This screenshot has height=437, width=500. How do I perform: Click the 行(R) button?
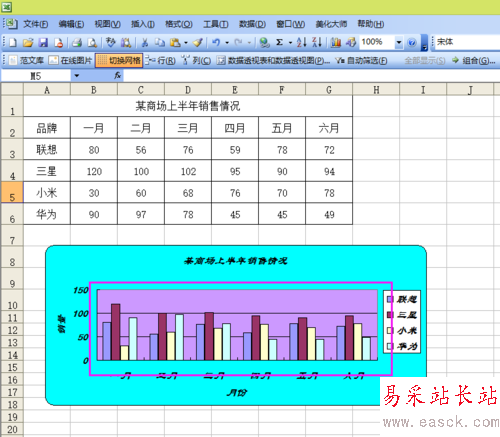161,60
